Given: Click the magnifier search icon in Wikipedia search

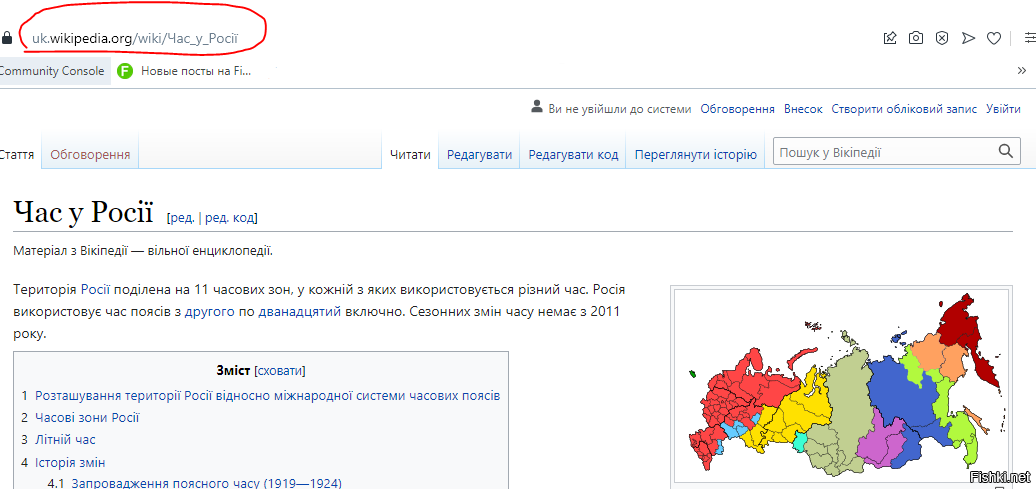Looking at the screenshot, I should click(x=1006, y=151).
